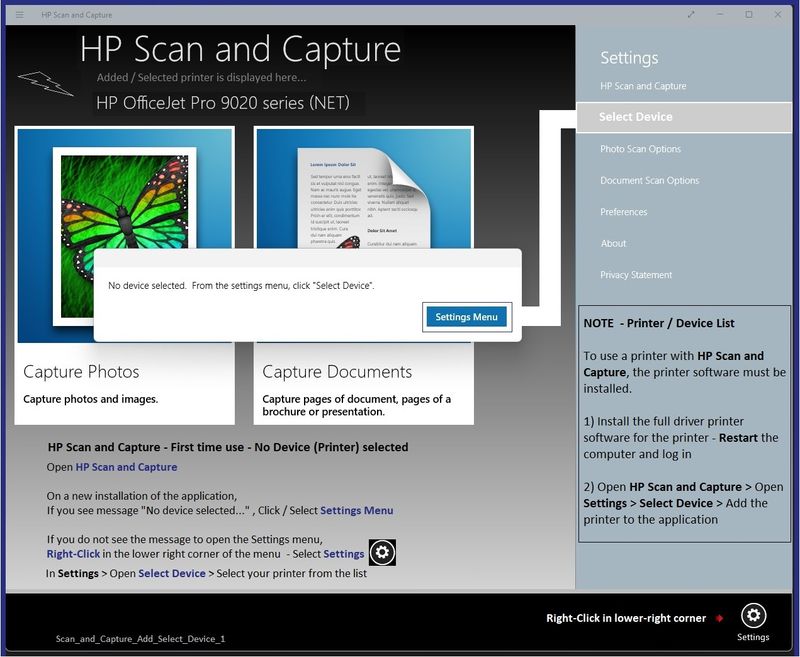Click 'NOTE - Printer / Device List' heading
Screen dimensions: 800x657
click(x=659, y=323)
